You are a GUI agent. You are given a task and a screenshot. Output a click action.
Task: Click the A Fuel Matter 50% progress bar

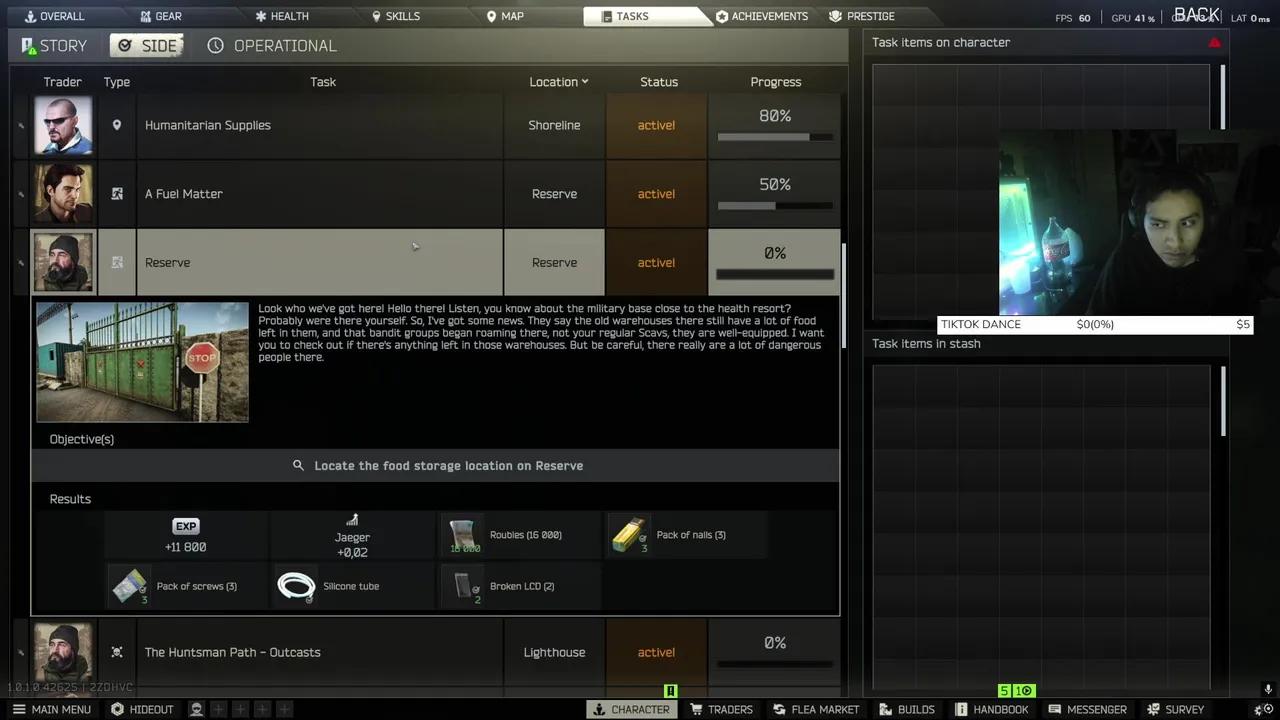coord(775,206)
